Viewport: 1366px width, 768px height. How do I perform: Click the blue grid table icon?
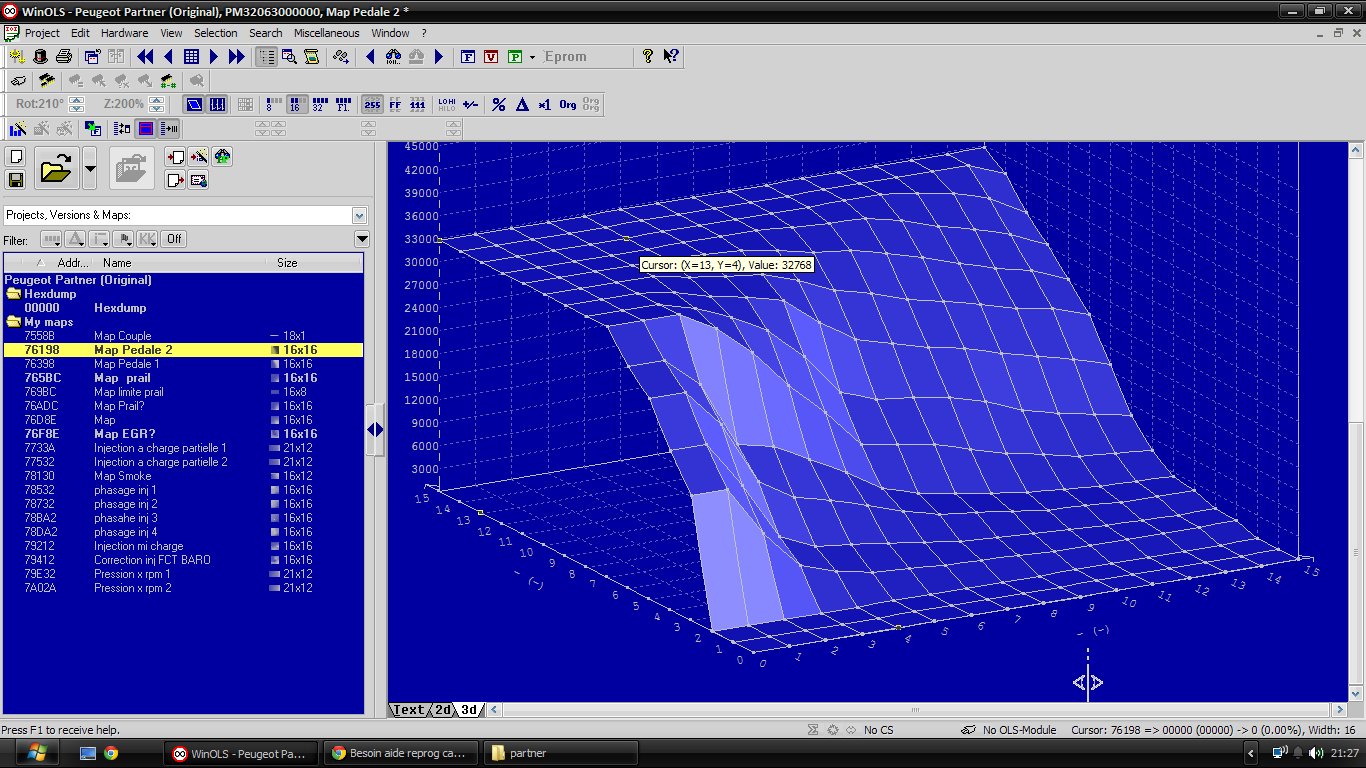[191, 57]
